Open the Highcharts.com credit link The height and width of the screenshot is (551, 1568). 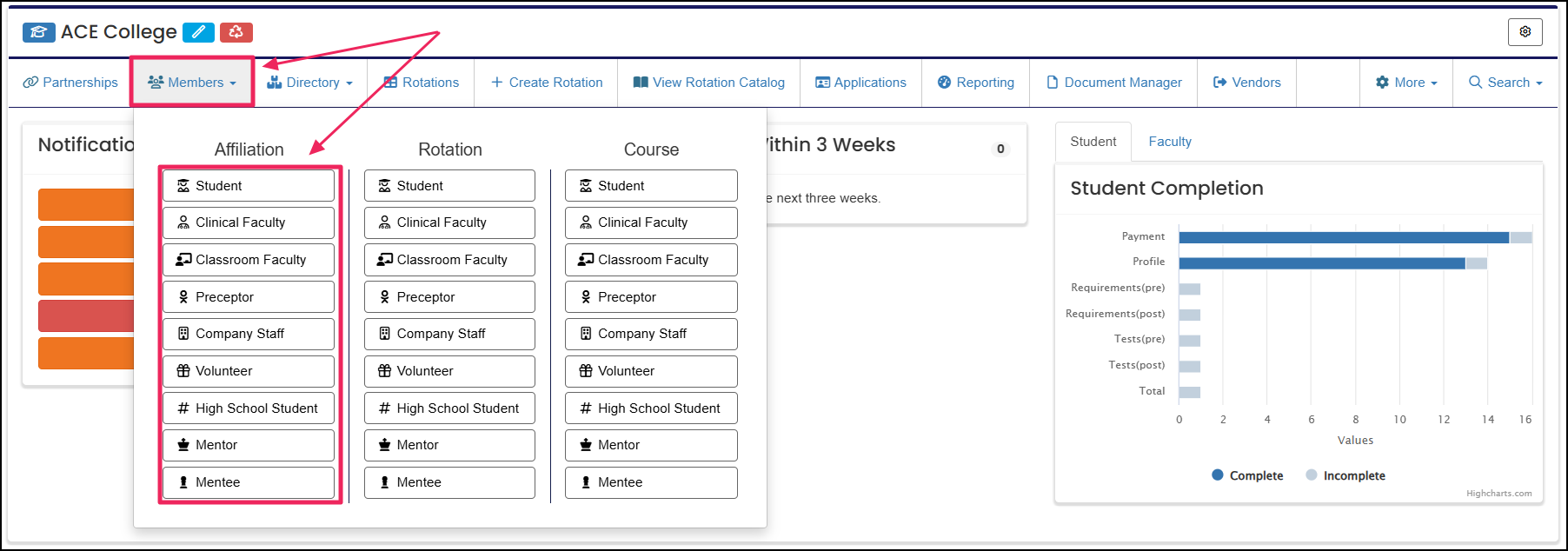click(x=1498, y=494)
